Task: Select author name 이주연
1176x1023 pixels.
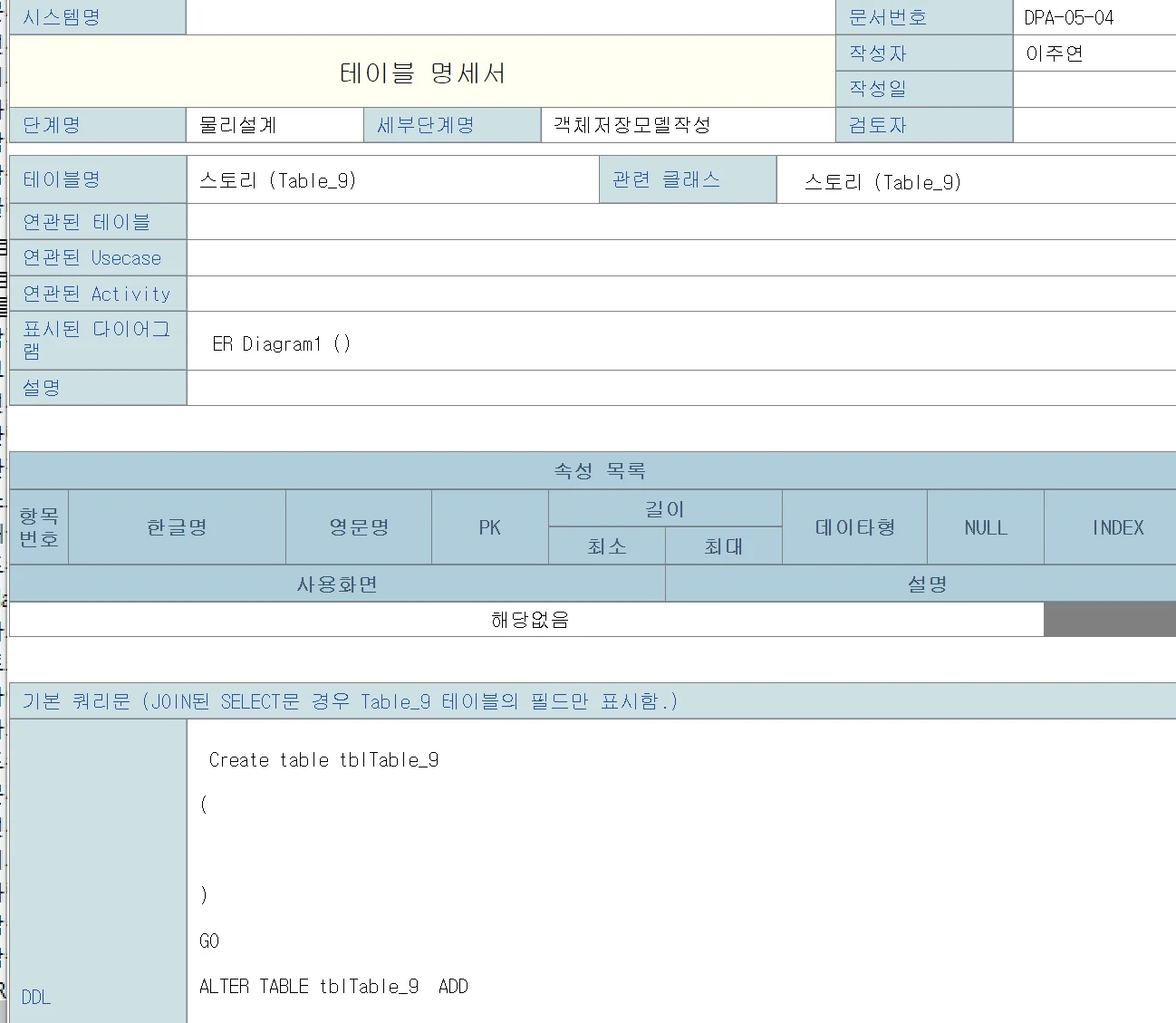Action: pos(1055,53)
